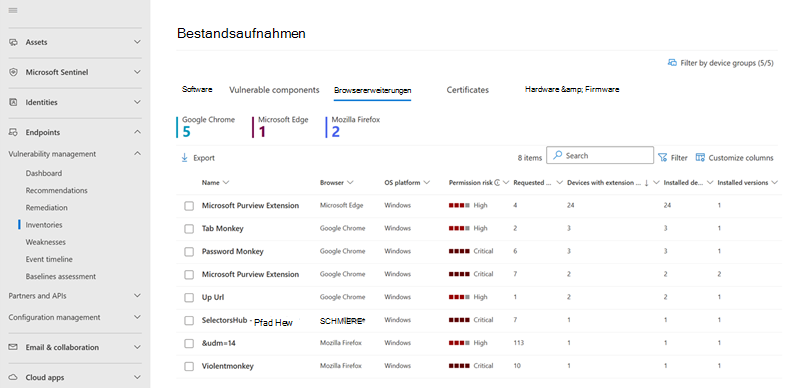The width and height of the screenshot is (800, 388).
Task: Filter by the Microsoft Edge count card
Action: (281, 127)
